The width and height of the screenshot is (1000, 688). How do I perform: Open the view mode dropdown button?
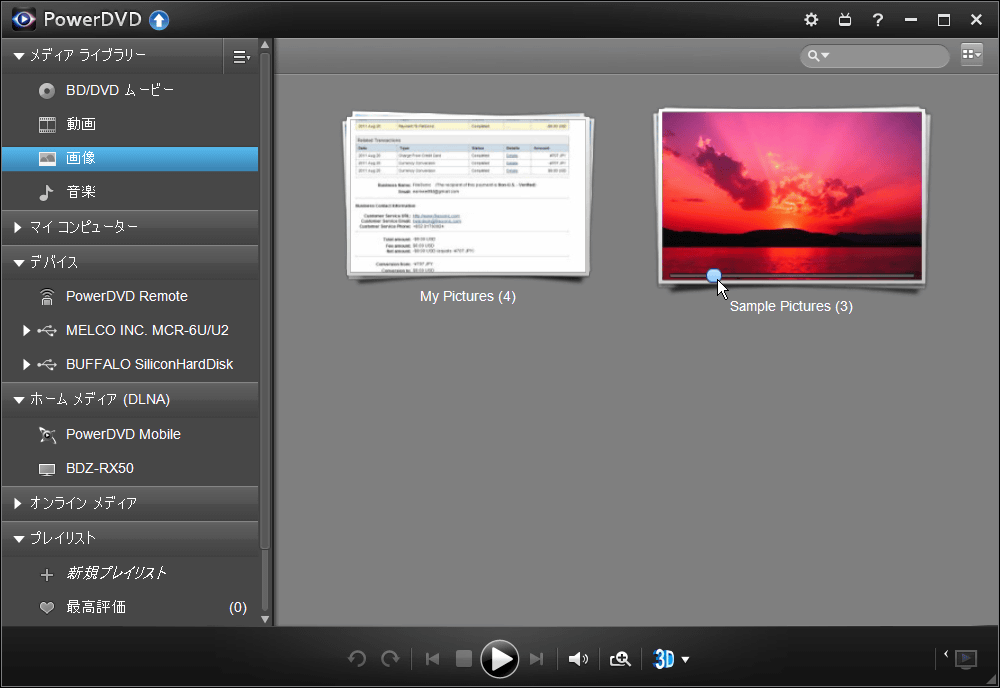971,55
